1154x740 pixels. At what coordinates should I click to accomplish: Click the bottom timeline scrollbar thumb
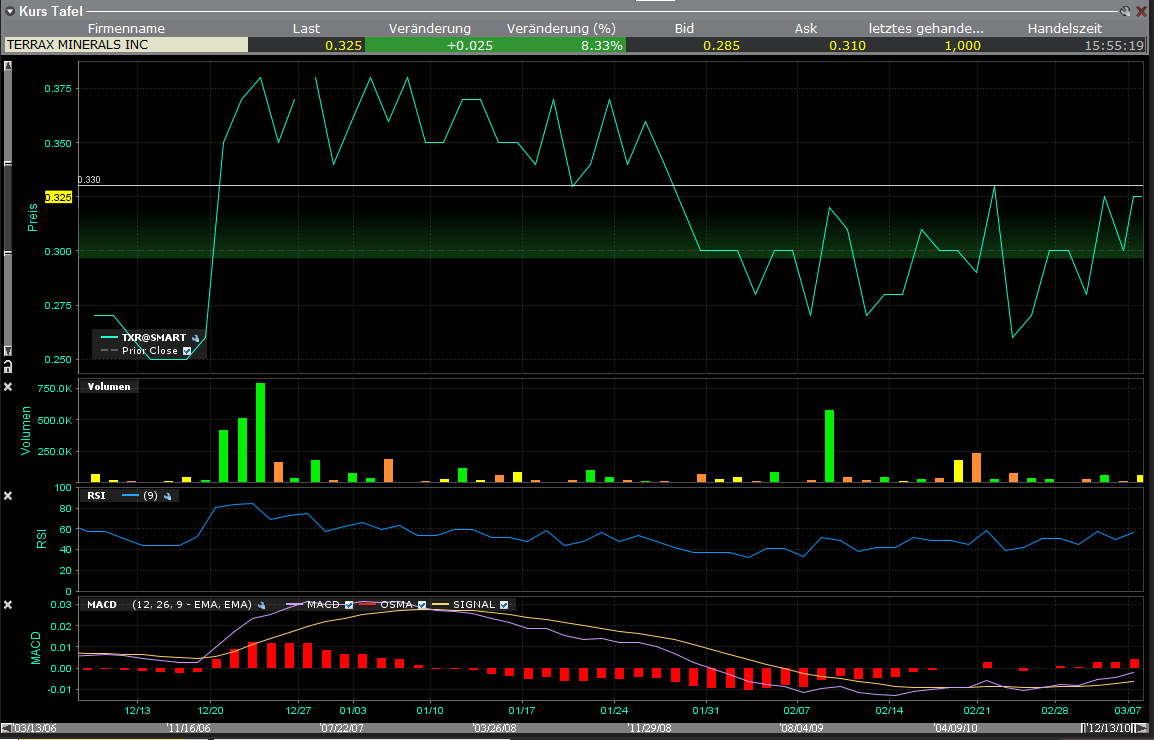pyautogui.click(x=577, y=727)
